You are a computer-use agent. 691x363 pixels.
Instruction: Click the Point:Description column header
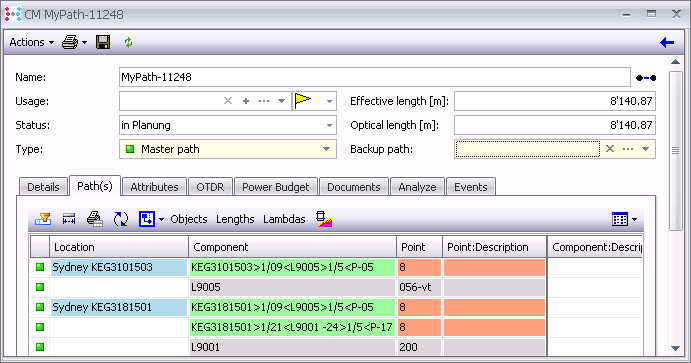click(494, 247)
